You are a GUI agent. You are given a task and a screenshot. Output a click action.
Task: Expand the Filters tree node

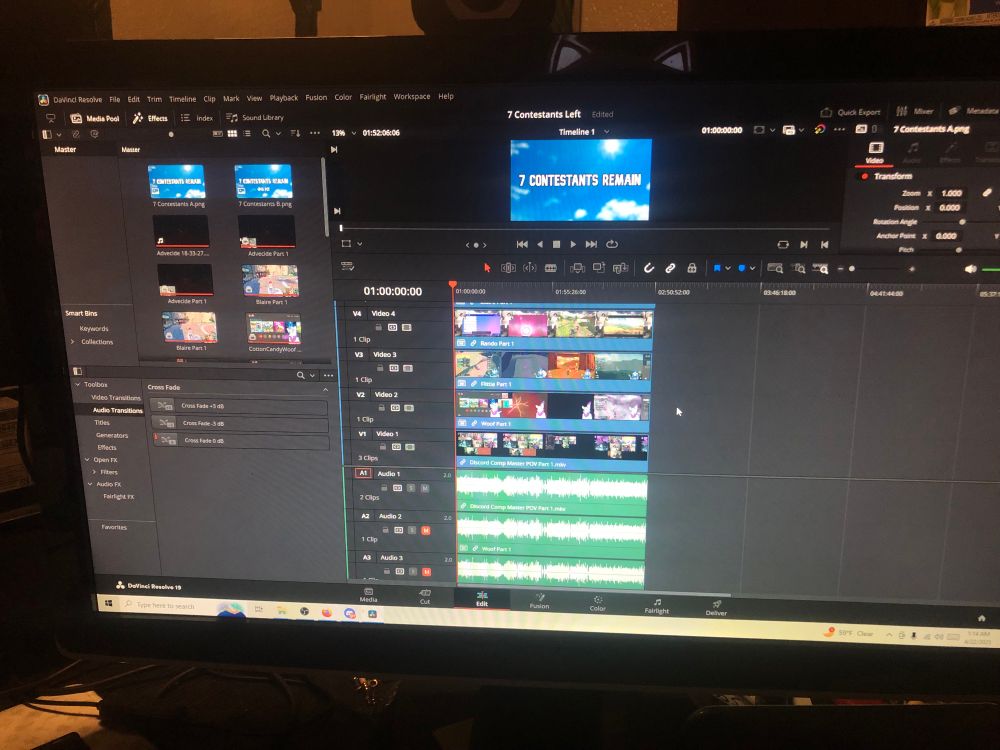pyautogui.click(x=94, y=472)
